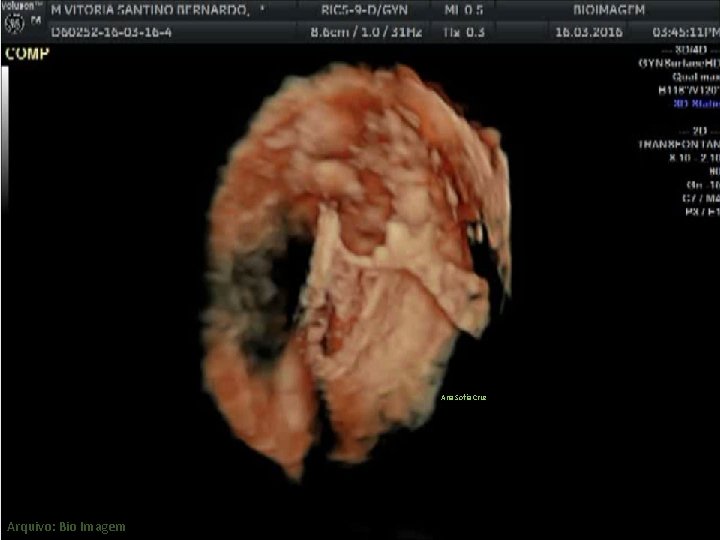720x540 pixels.
Task: Click the time 03:45:11PM
Action: click(686, 32)
